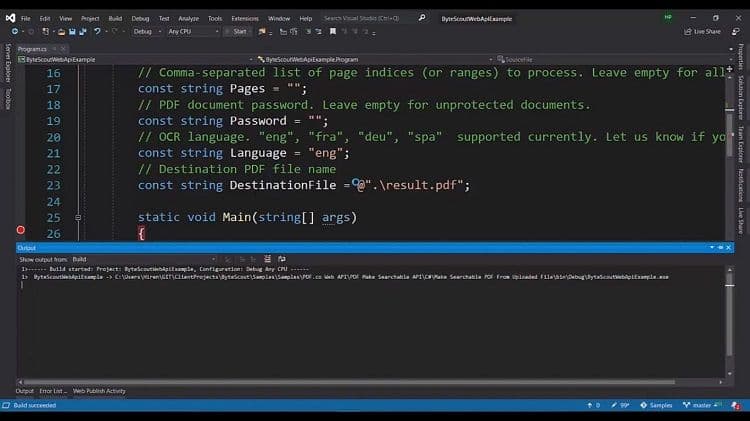Open the Debug configuration dropdown

click(146, 31)
